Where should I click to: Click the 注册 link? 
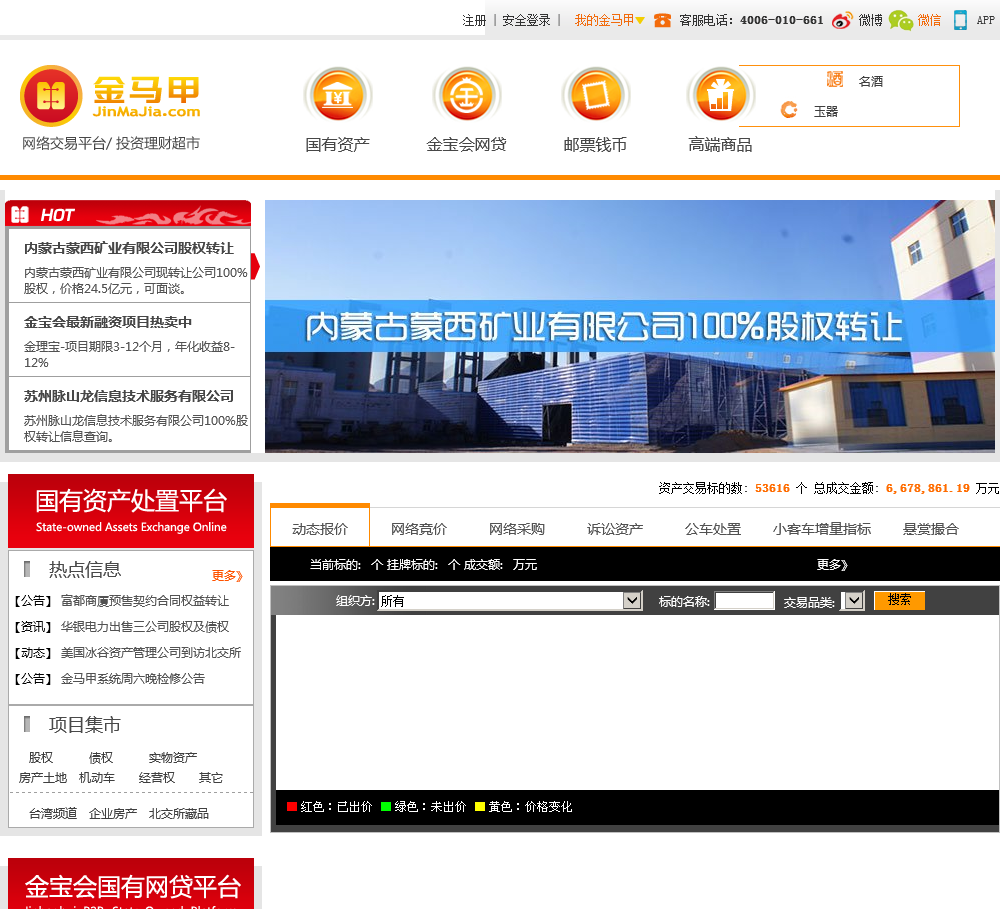tap(474, 20)
